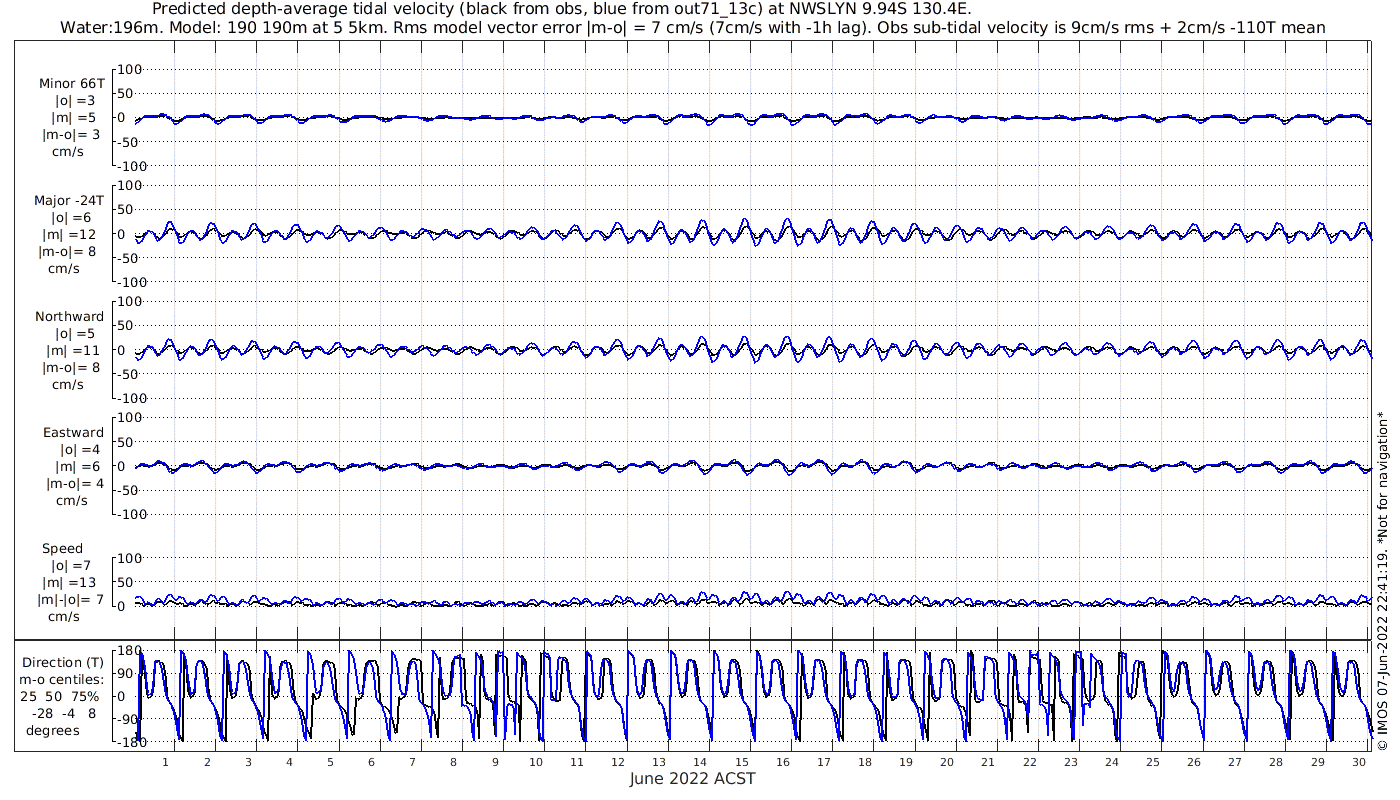Screen dimensions: 1400x800
Task: Click '|m-o|= 4' in the Eastward panel
Action: (x=75, y=483)
